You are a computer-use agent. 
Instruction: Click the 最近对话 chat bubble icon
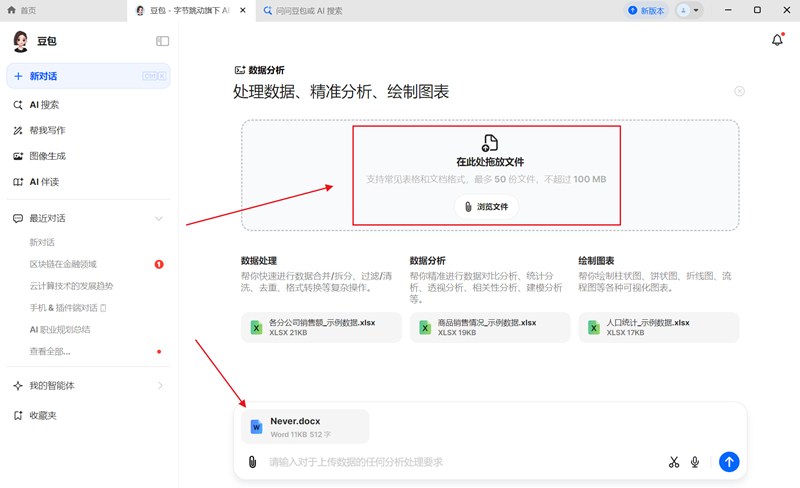[18, 218]
